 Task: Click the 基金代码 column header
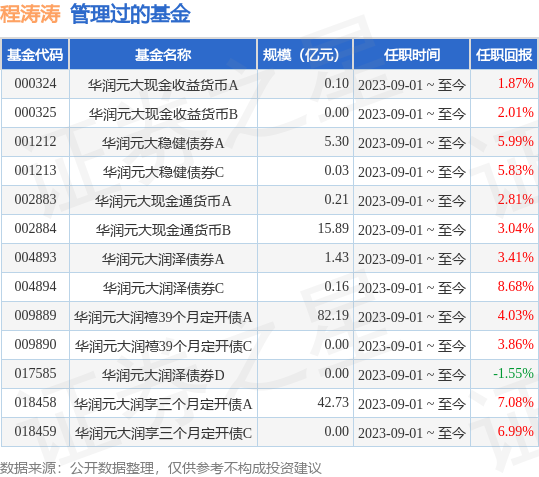click(35, 54)
